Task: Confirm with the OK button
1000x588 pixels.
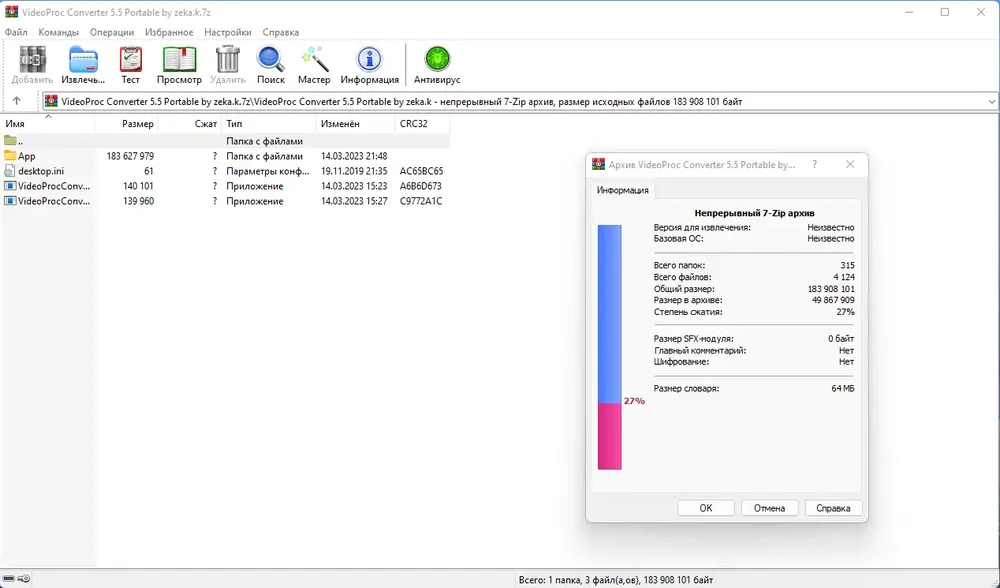Action: (706, 508)
